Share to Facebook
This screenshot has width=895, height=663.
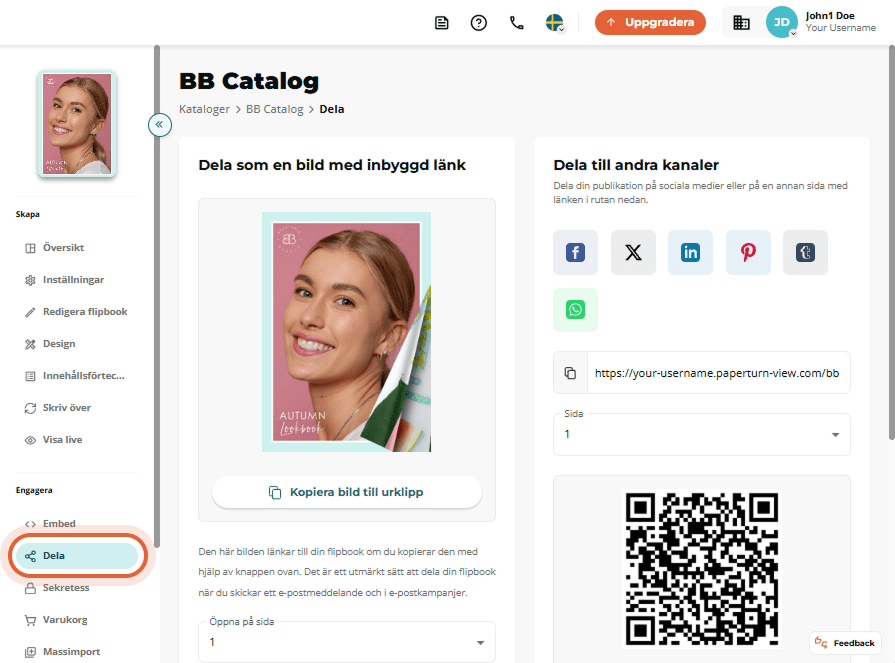(575, 252)
